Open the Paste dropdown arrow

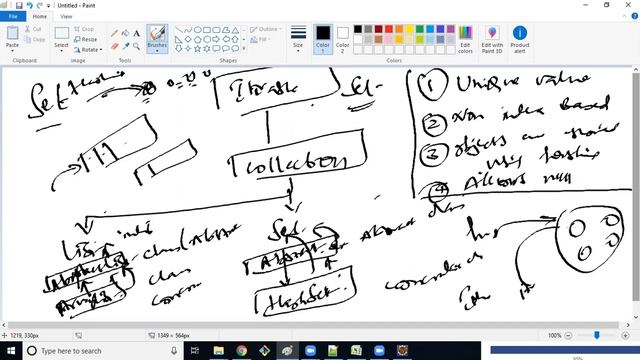(12, 51)
